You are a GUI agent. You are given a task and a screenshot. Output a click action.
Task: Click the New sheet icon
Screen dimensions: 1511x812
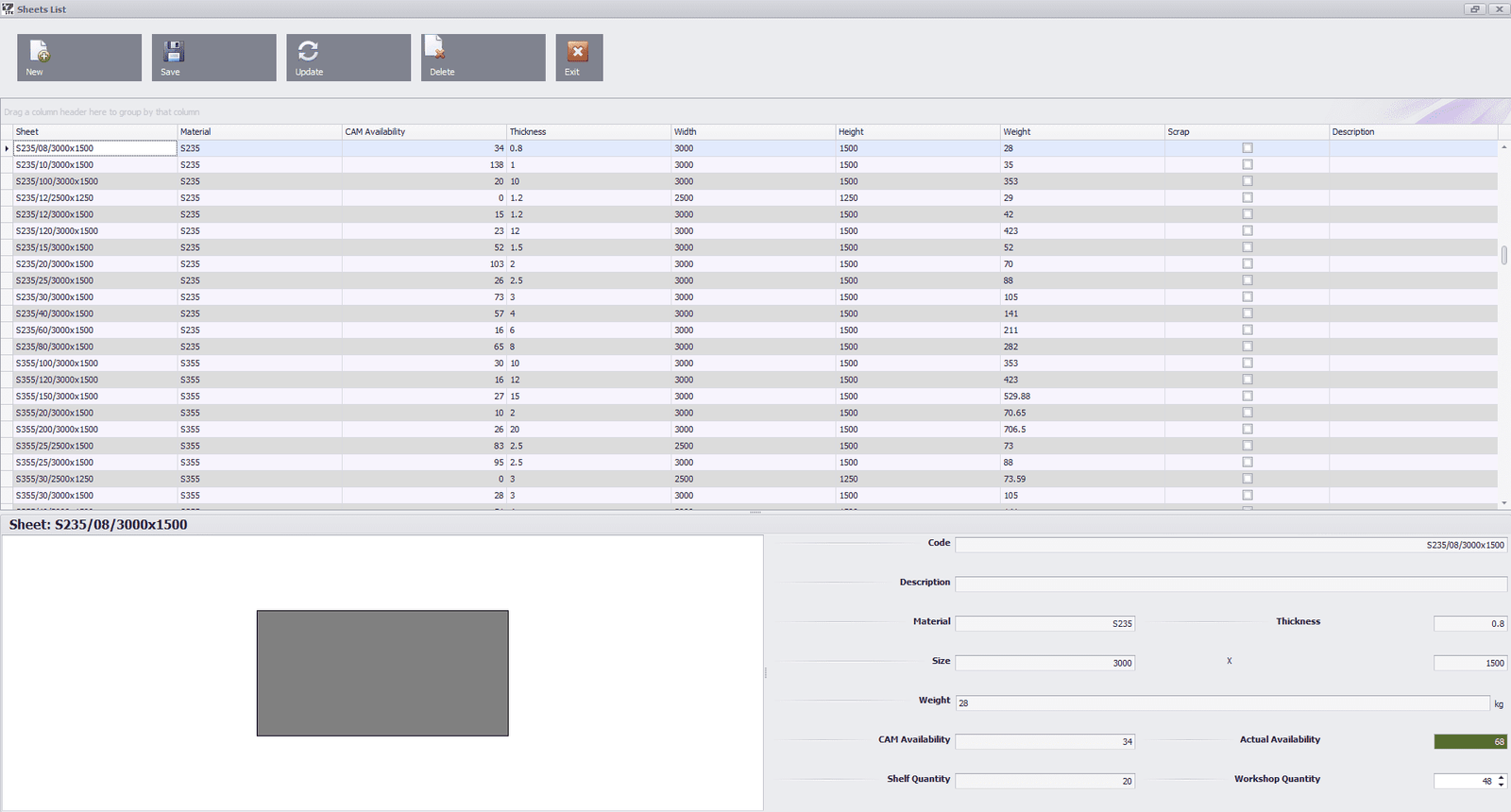click(39, 51)
